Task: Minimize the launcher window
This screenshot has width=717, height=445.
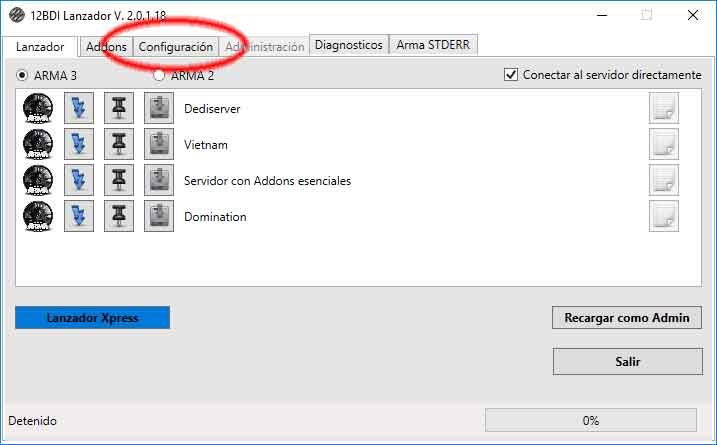Action: (602, 15)
